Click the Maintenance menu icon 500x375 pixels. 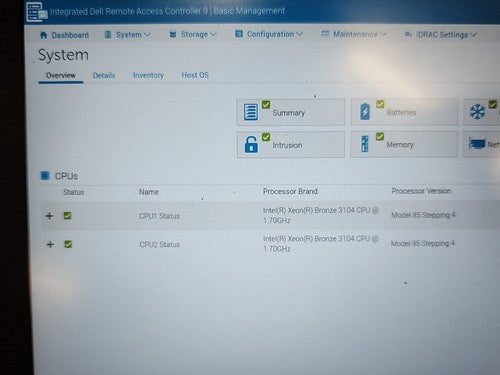[x=325, y=34]
